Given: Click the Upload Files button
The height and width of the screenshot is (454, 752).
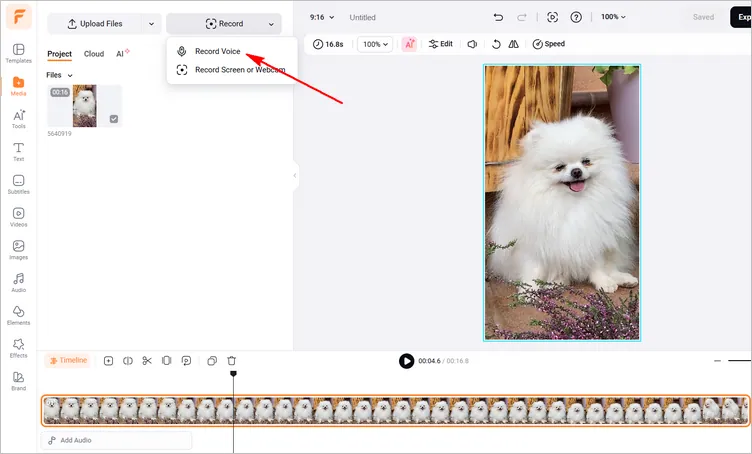Looking at the screenshot, I should [95, 24].
